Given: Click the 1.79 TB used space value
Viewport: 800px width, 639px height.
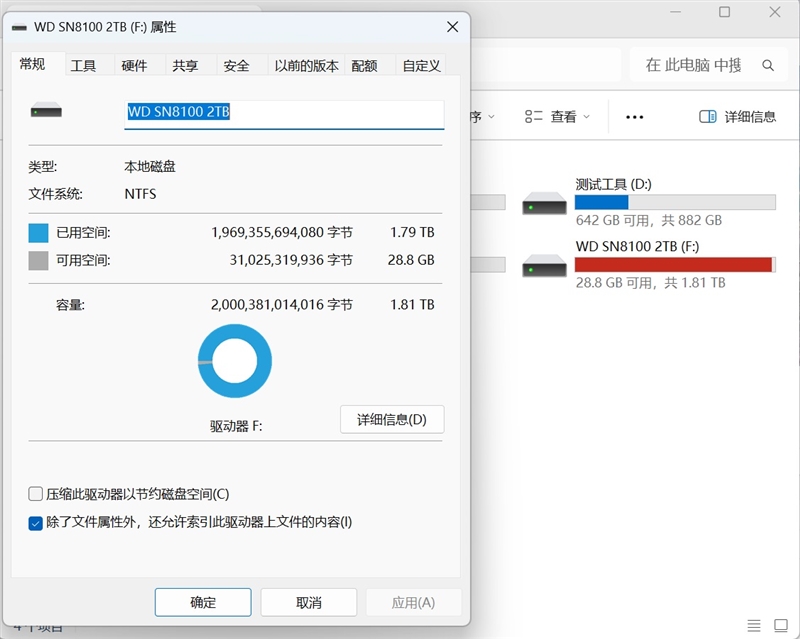Looking at the screenshot, I should pyautogui.click(x=412, y=233).
